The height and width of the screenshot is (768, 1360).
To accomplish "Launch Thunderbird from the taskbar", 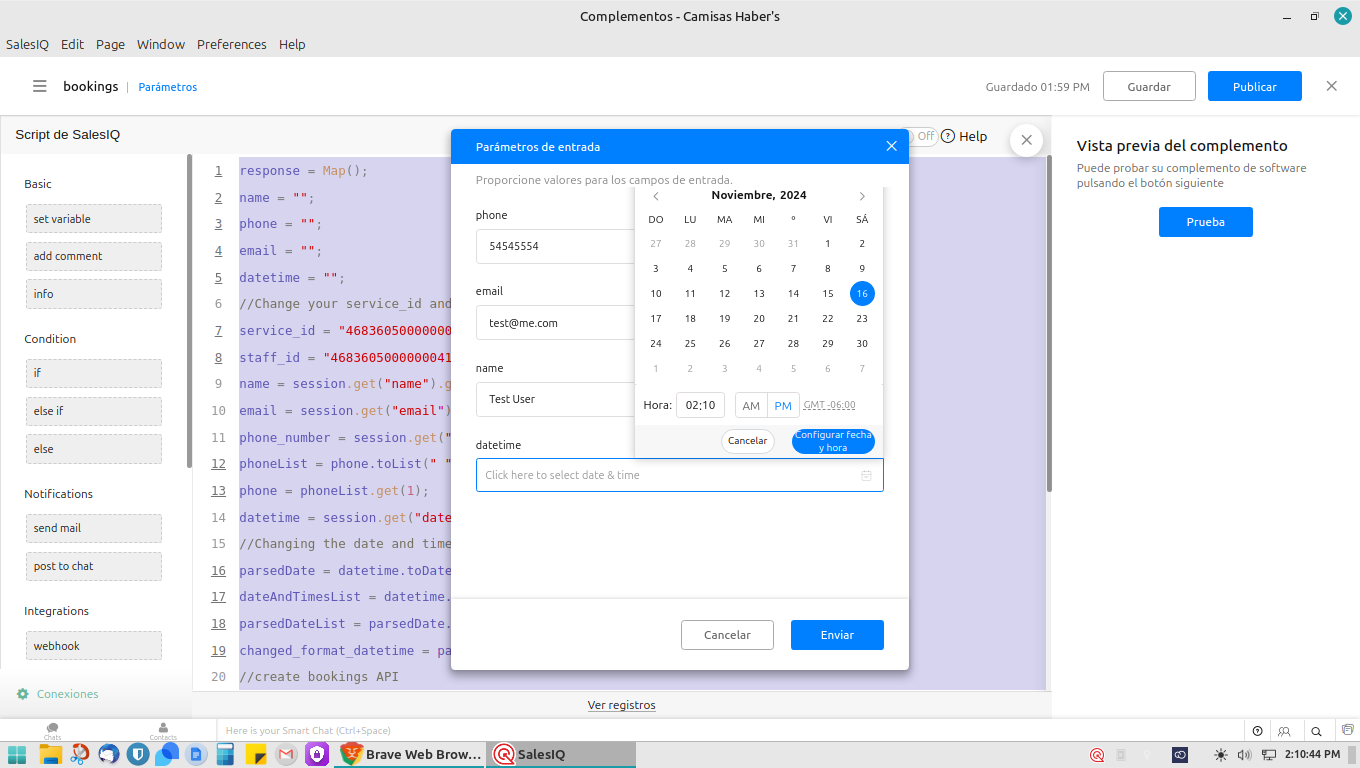I will [109, 755].
